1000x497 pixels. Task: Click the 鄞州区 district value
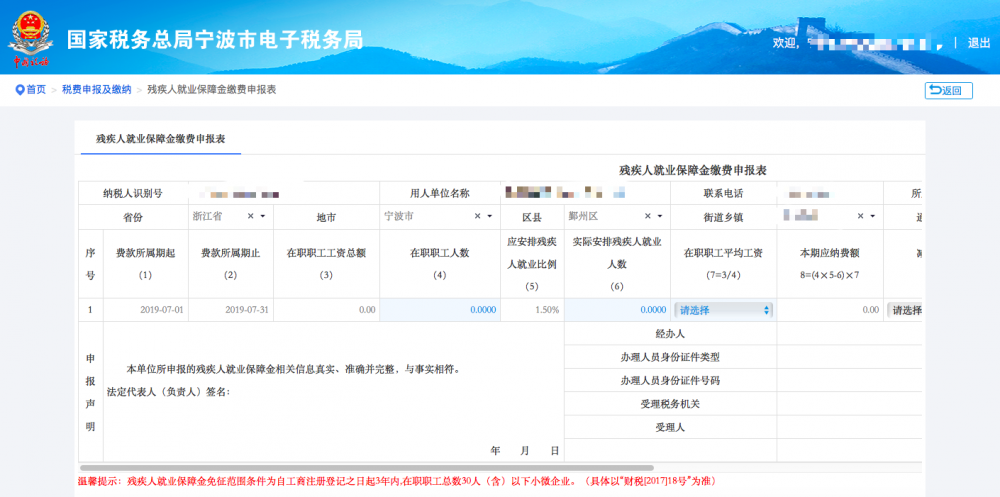click(583, 216)
